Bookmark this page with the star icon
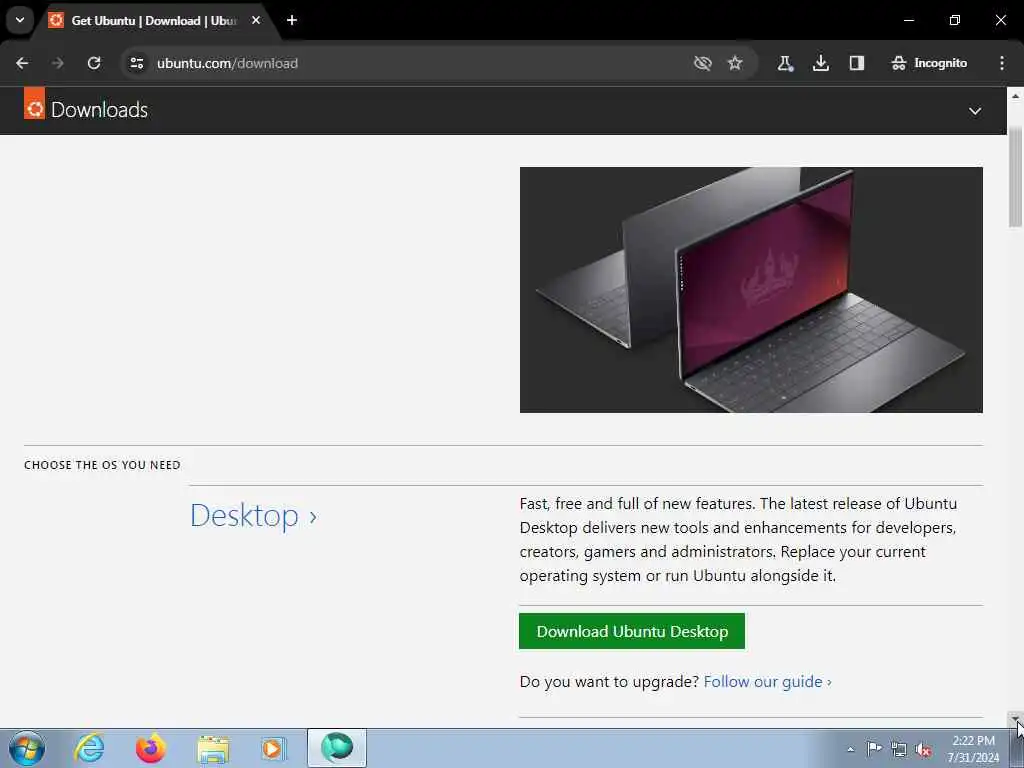Image resolution: width=1024 pixels, height=768 pixels. 735,63
